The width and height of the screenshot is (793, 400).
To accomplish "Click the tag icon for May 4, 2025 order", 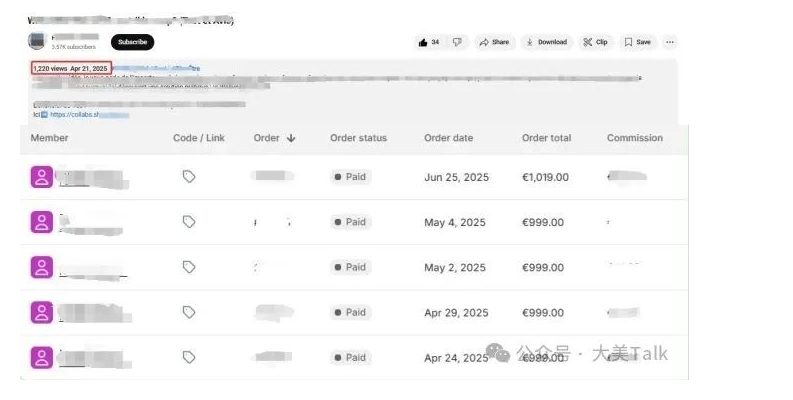I will [189, 221].
